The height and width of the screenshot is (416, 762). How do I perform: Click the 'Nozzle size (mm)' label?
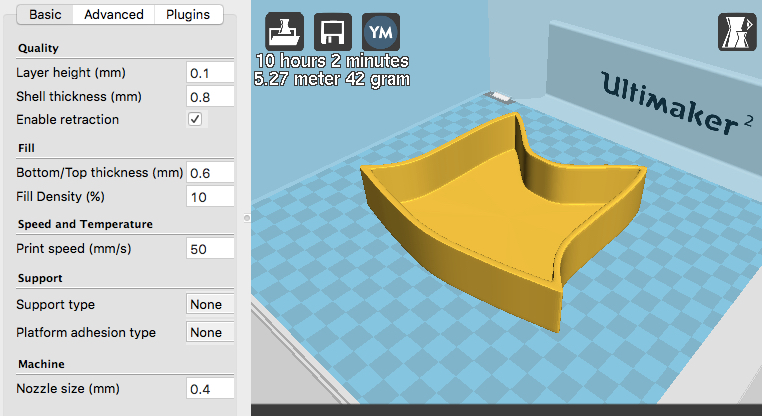pyautogui.click(x=68, y=388)
